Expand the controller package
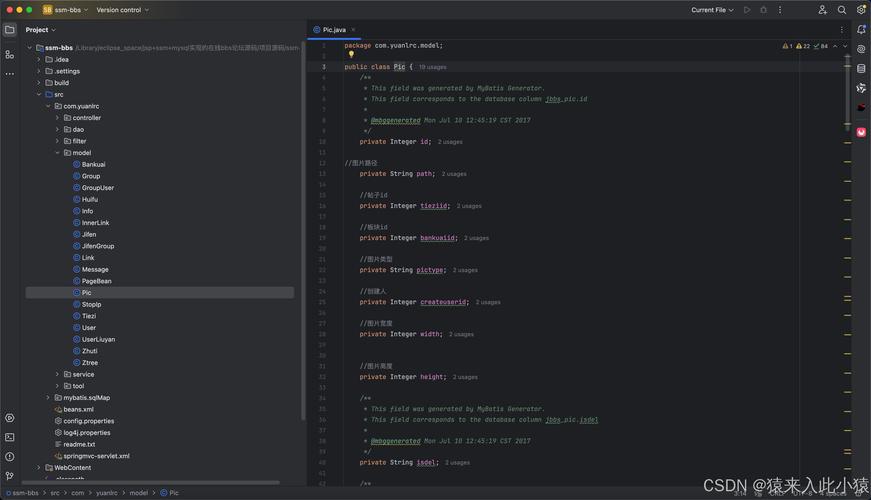The height and width of the screenshot is (500, 871). pyautogui.click(x=57, y=118)
